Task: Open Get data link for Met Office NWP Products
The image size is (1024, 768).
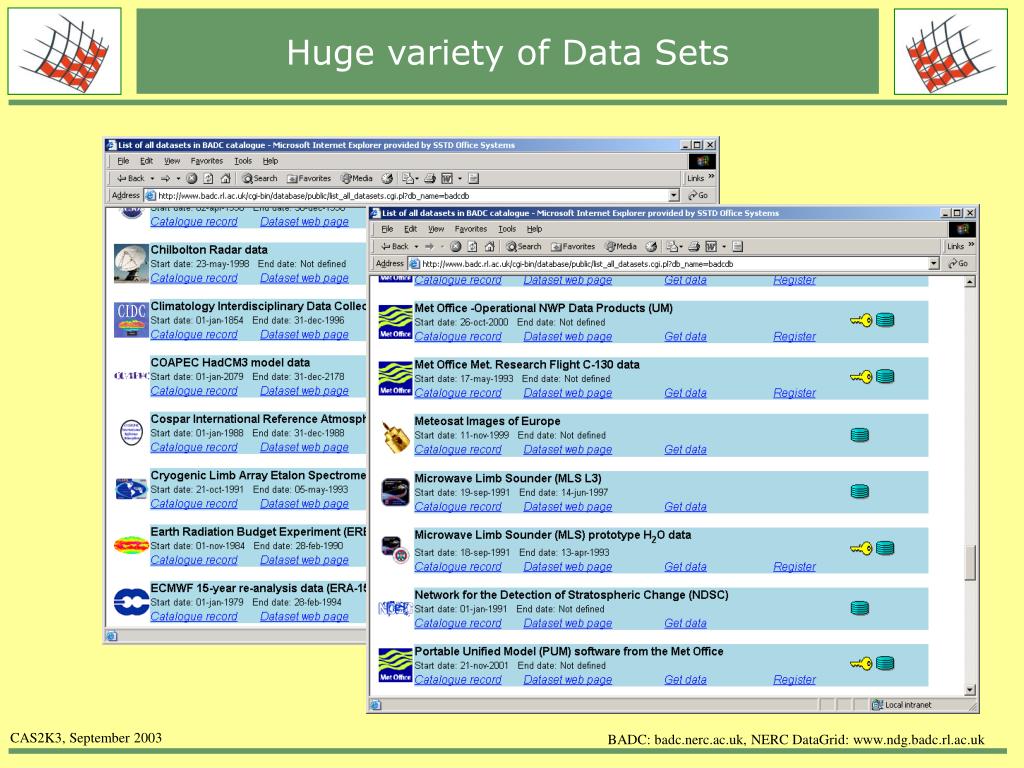Action: point(685,336)
